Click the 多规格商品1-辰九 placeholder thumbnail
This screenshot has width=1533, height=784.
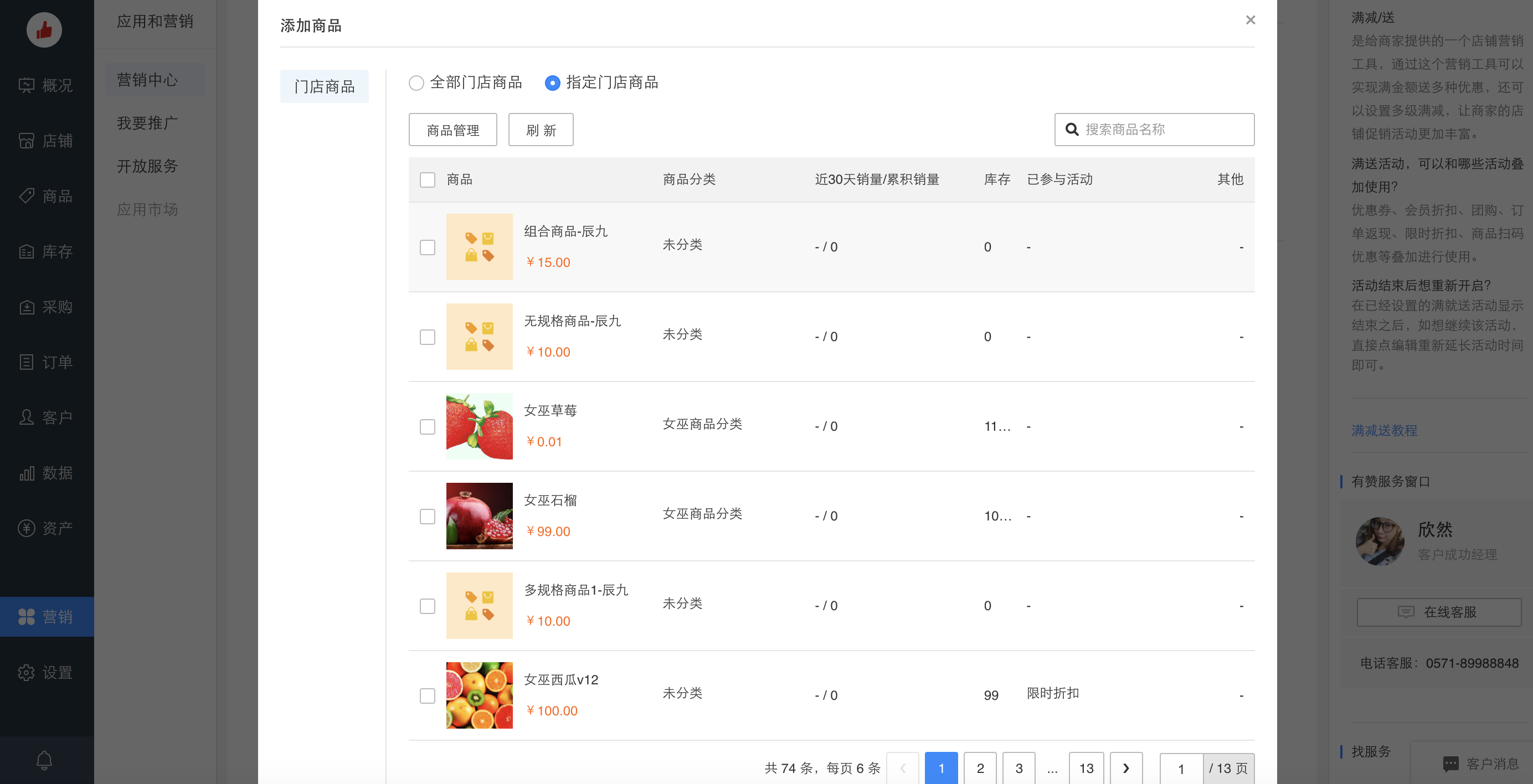479,606
